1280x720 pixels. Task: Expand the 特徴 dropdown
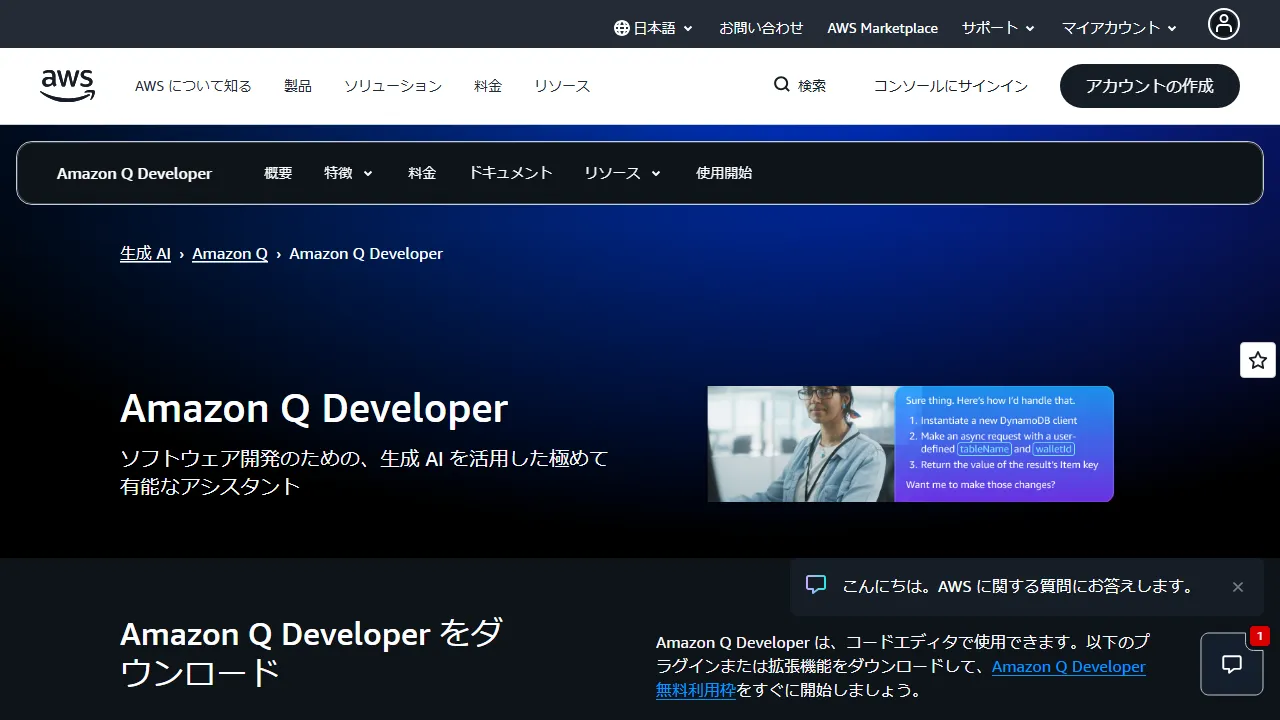347,172
